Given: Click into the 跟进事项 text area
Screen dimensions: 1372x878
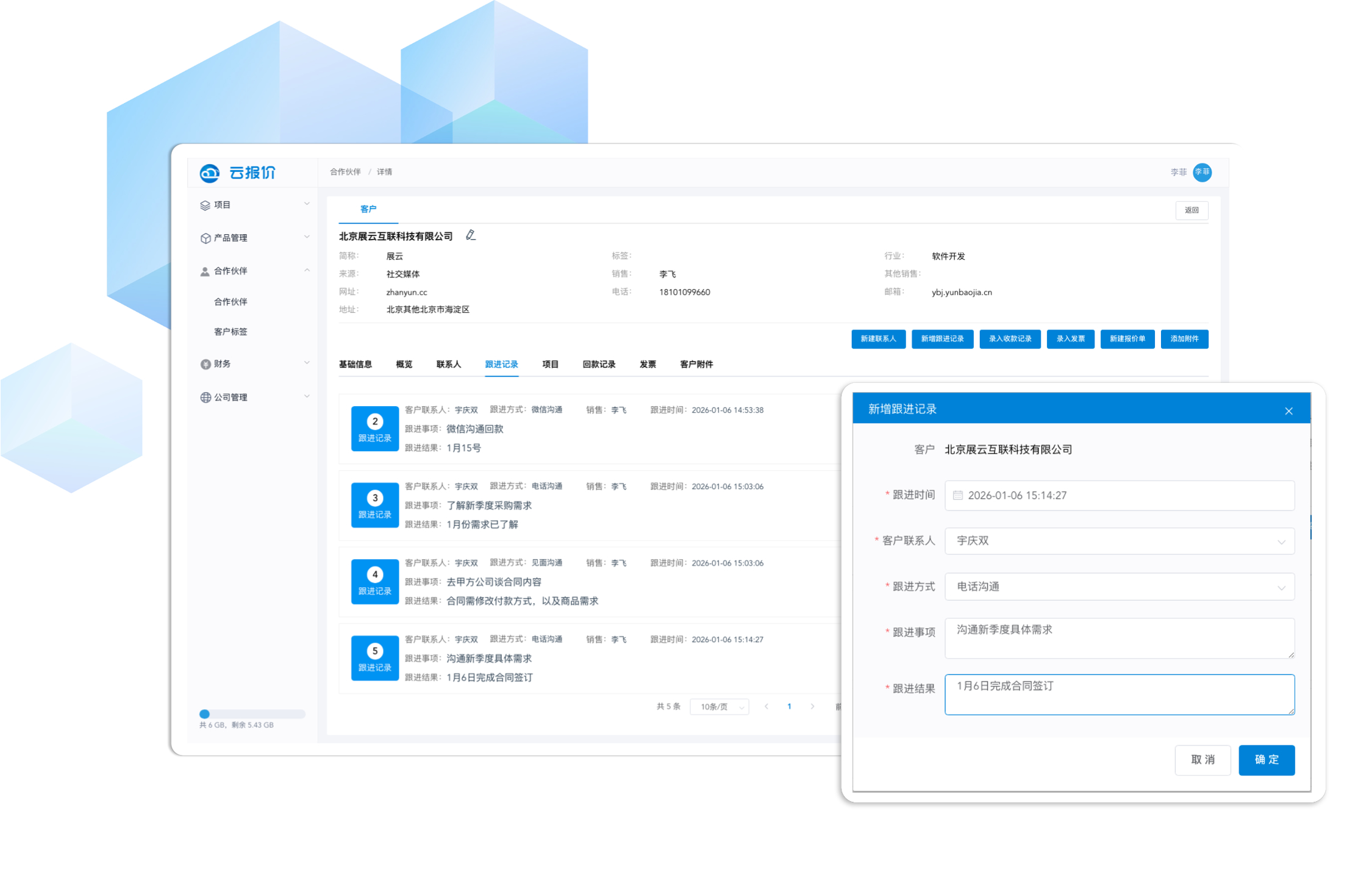Looking at the screenshot, I should pos(1119,638).
